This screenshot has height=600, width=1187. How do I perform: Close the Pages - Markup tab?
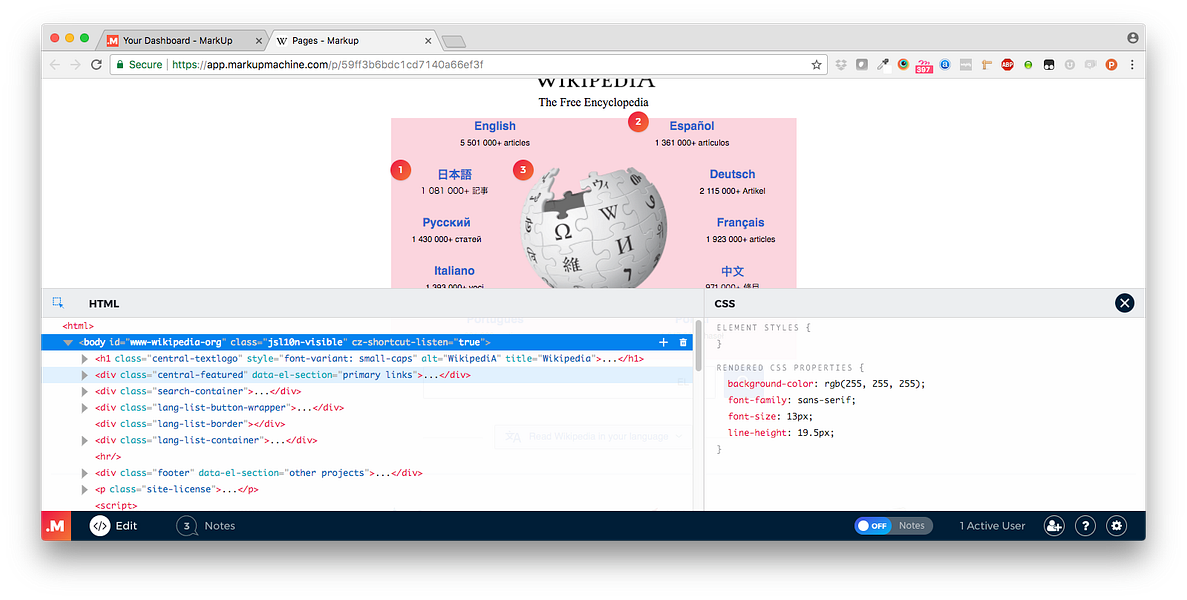(428, 41)
